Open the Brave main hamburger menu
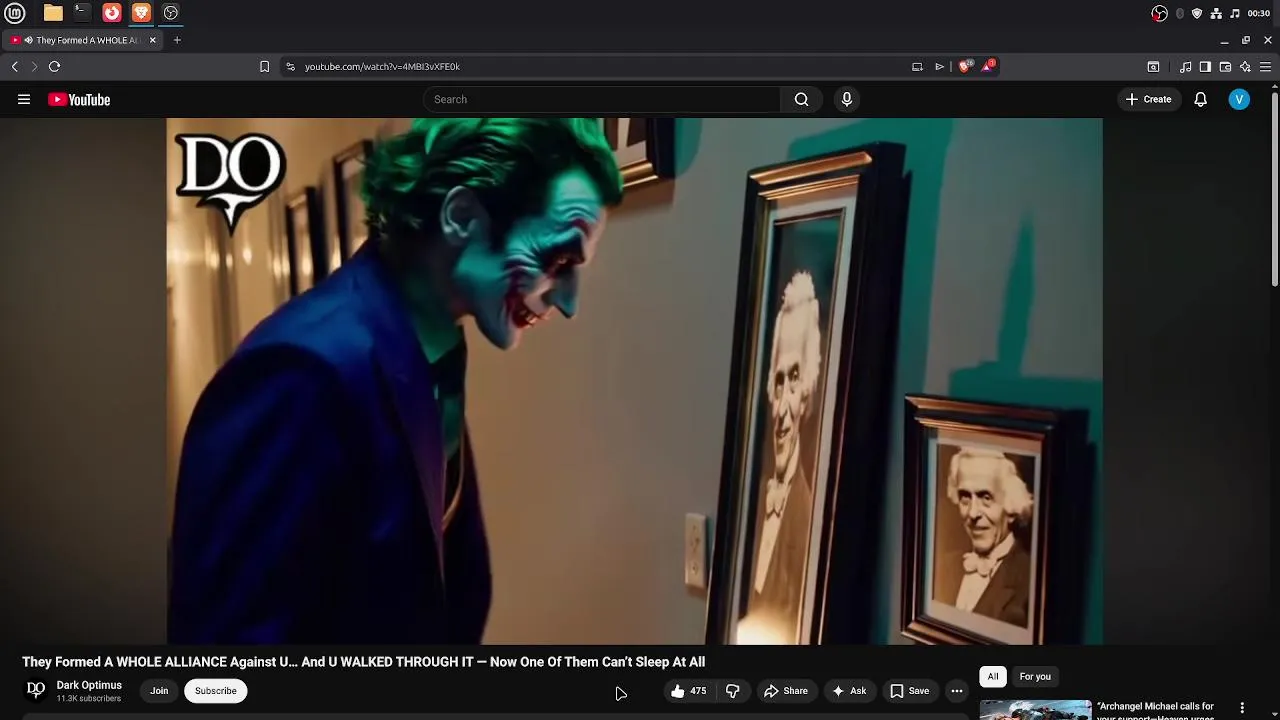1280x720 pixels. [x=1265, y=66]
